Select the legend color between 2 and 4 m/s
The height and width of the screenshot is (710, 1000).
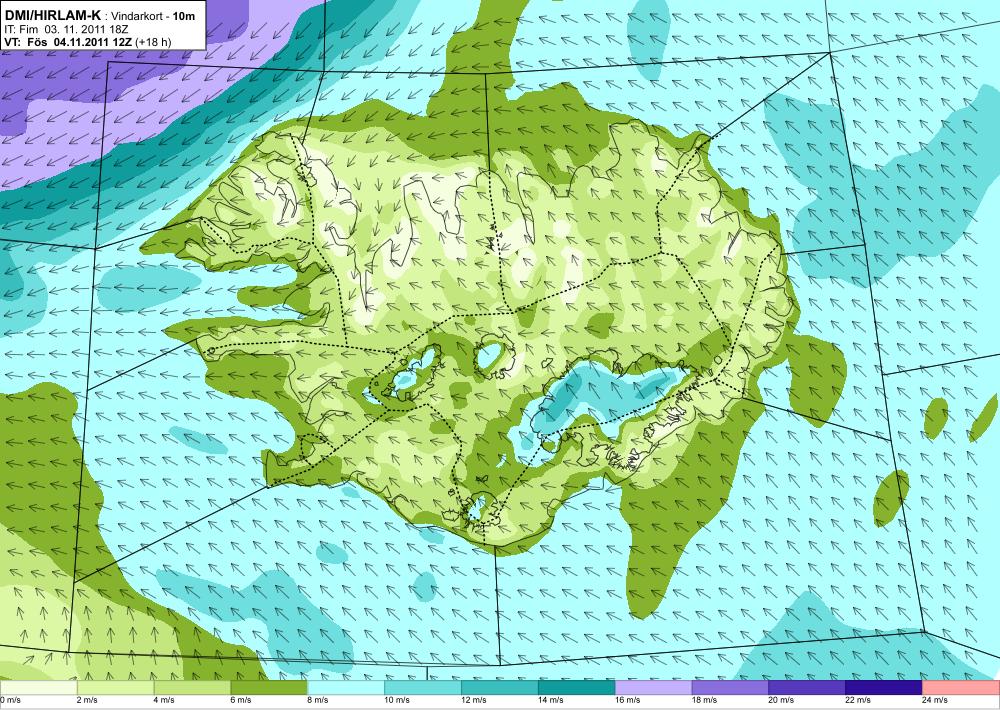tap(115, 688)
